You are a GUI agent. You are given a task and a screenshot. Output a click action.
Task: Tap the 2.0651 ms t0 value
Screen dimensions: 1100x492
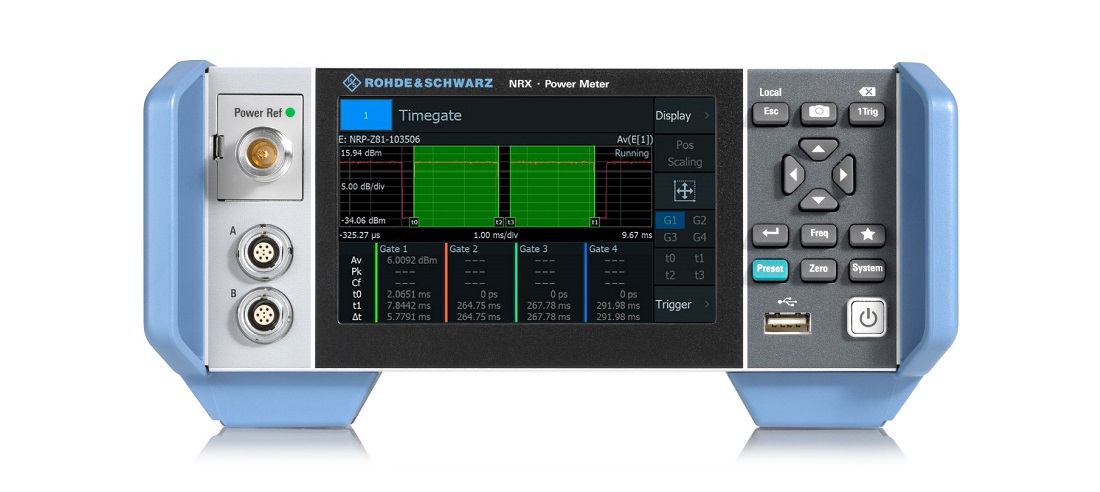pos(408,294)
